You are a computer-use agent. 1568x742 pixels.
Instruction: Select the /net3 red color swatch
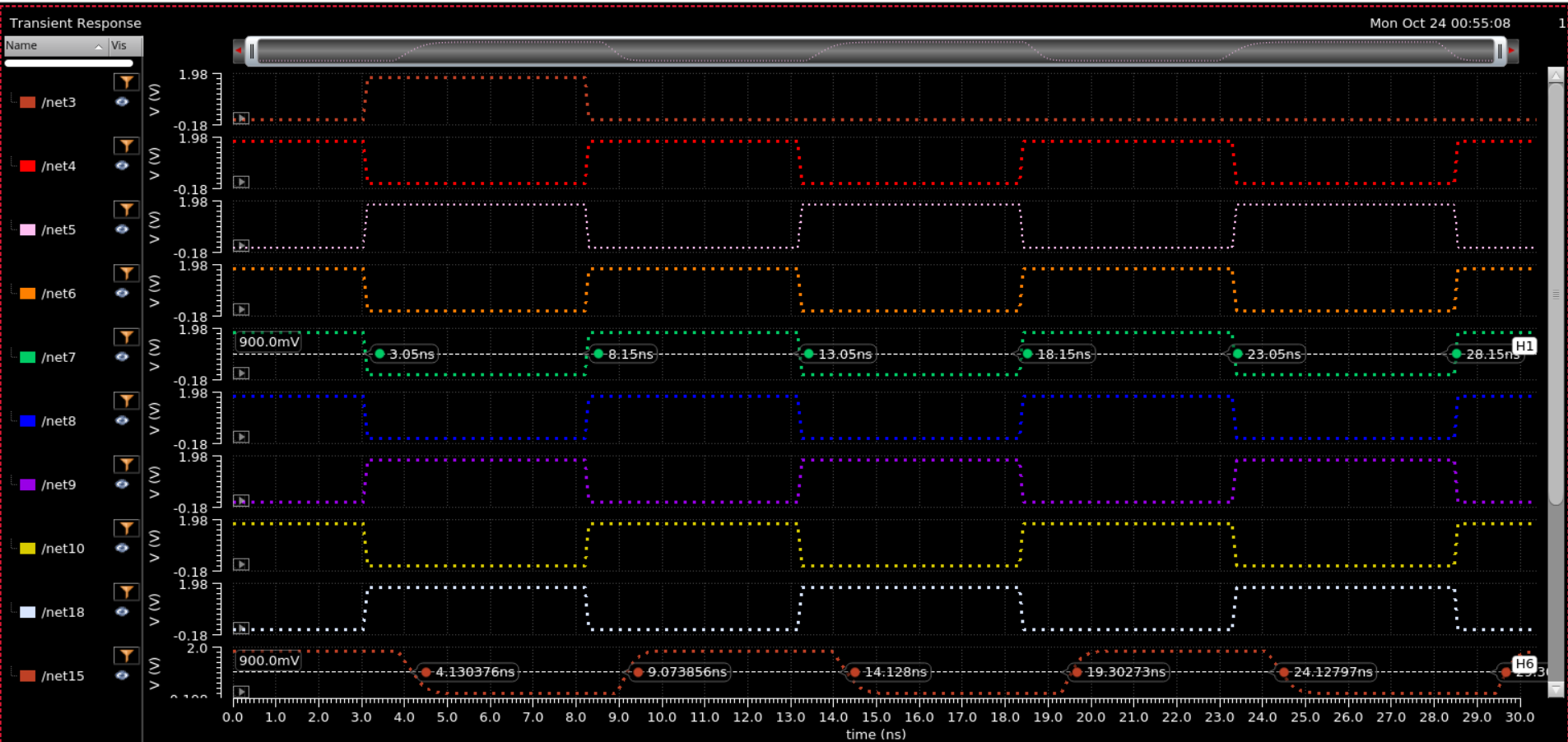27,102
